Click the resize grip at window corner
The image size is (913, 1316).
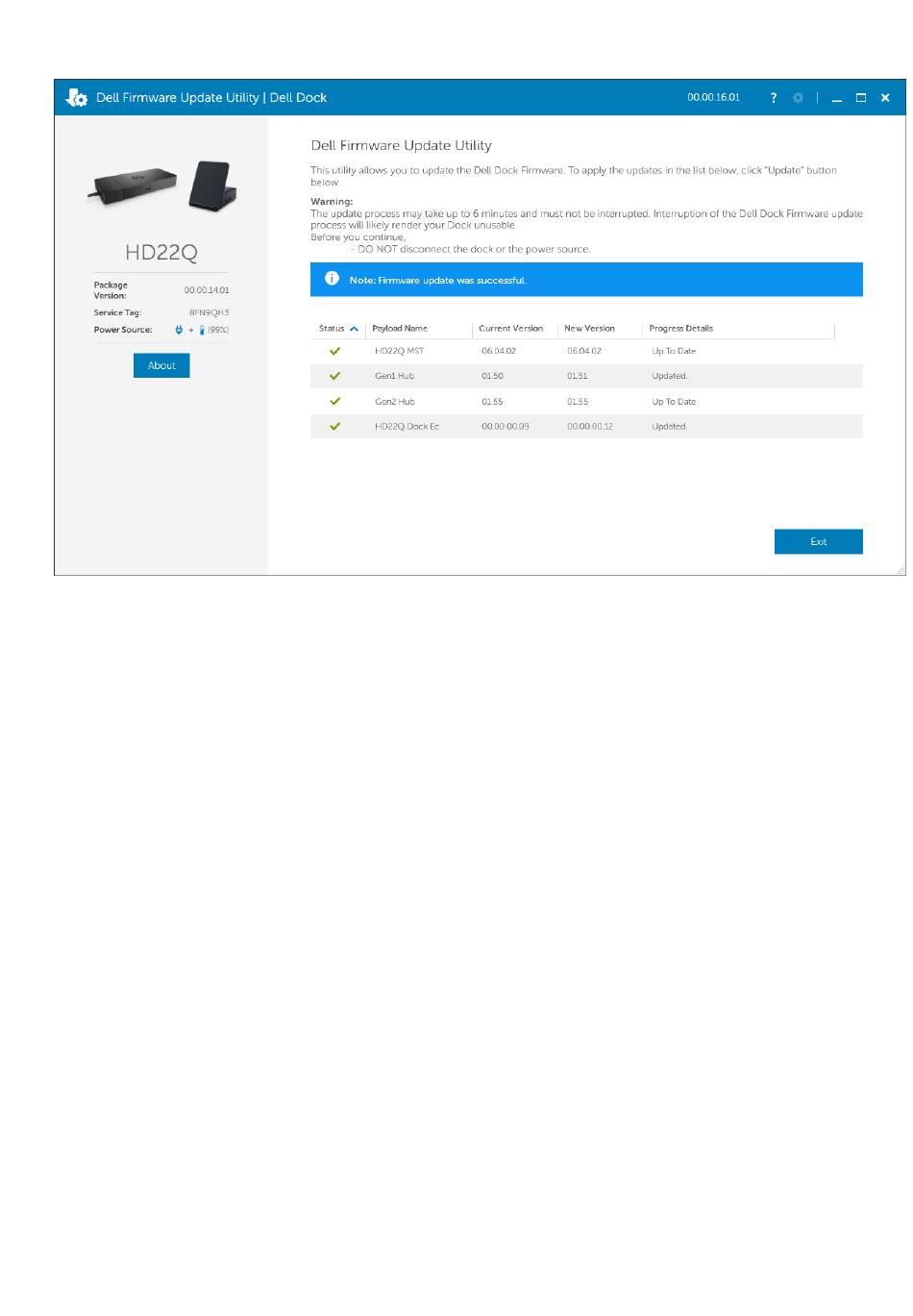pyautogui.click(x=901, y=570)
